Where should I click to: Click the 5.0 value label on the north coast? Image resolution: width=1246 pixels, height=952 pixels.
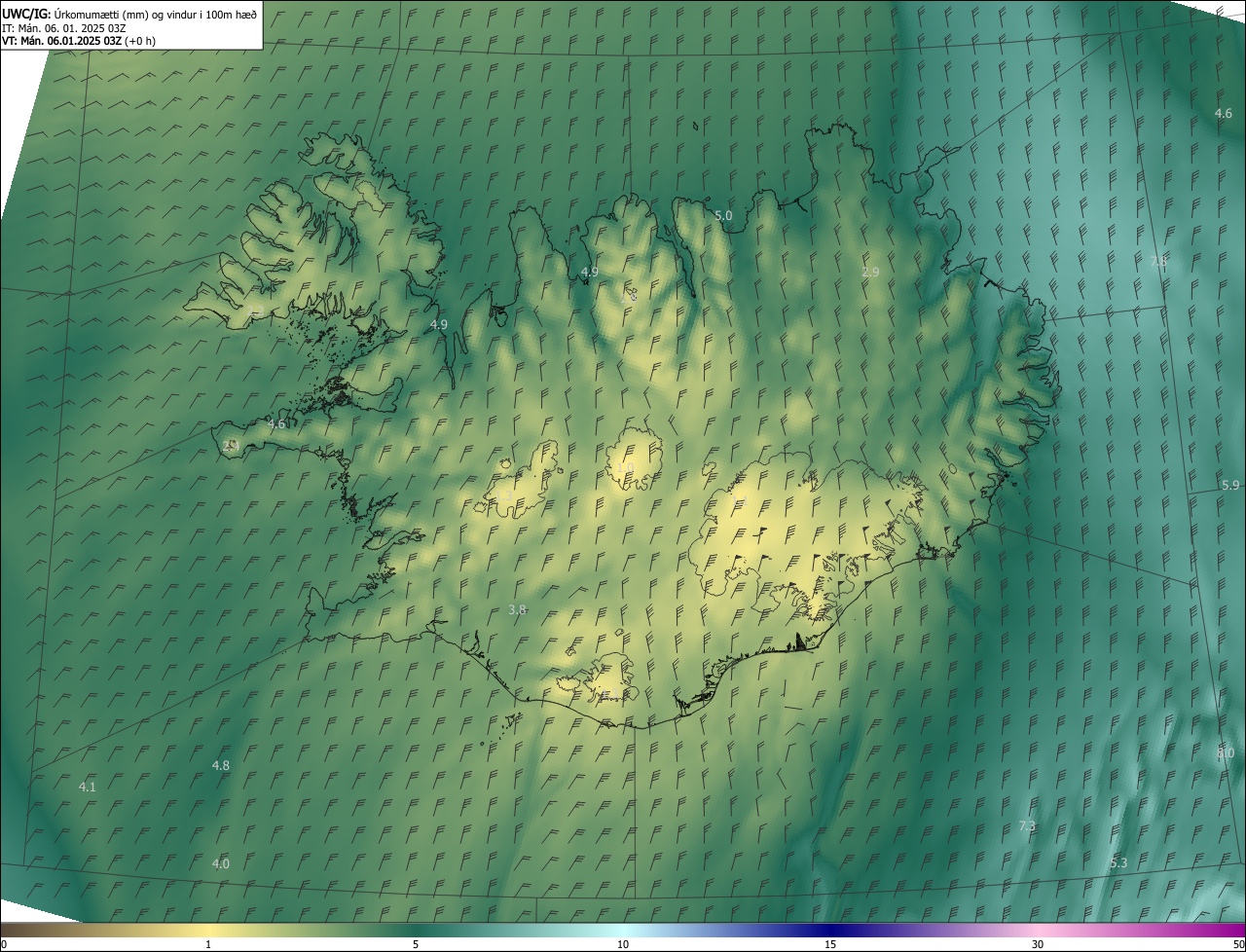pos(723,215)
